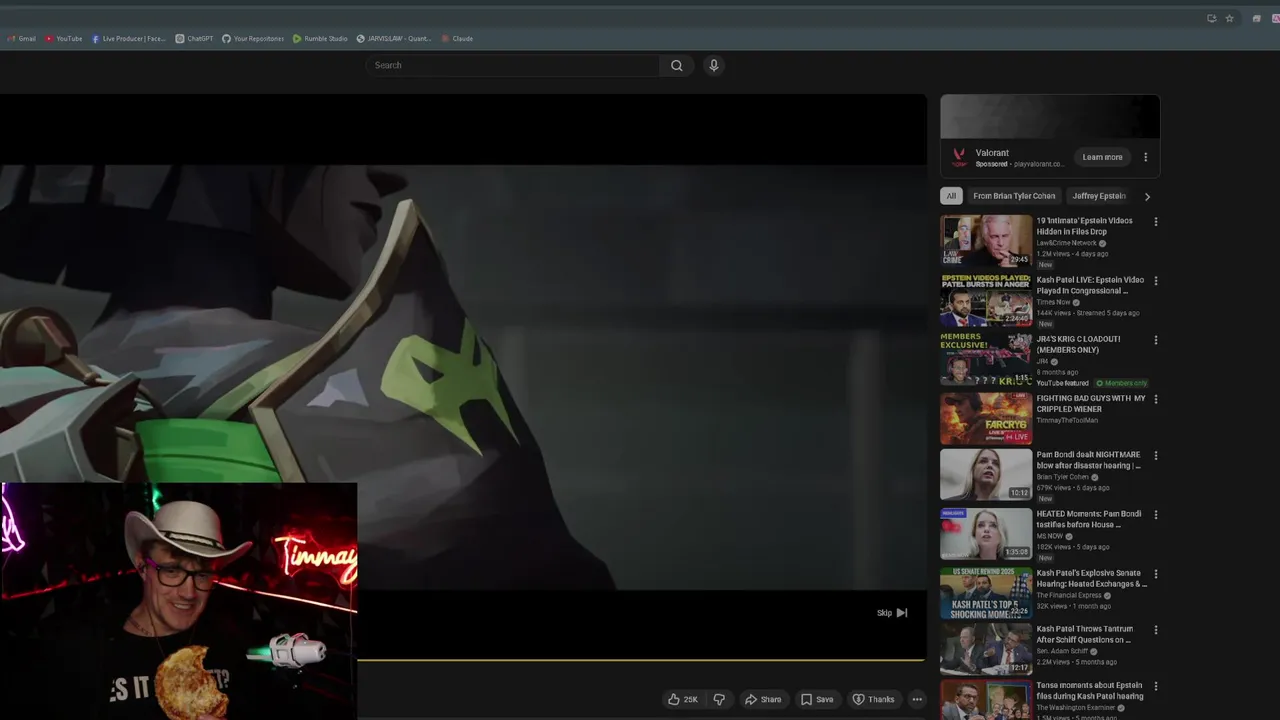Open Valorant ad options menu
Image resolution: width=1280 pixels, height=720 pixels.
[1146, 157]
